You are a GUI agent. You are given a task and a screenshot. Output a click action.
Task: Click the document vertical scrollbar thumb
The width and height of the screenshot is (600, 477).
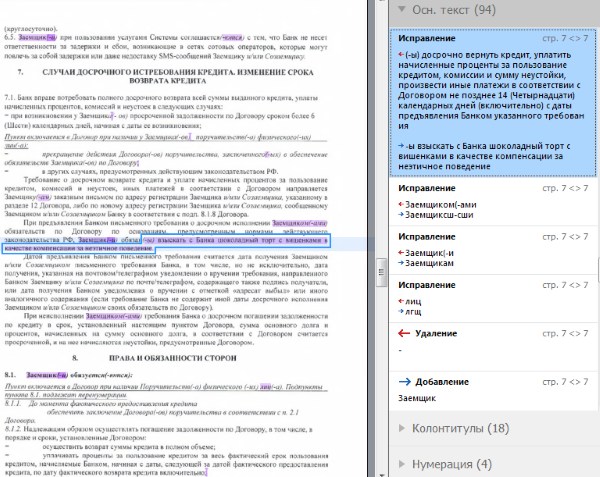[381, 272]
